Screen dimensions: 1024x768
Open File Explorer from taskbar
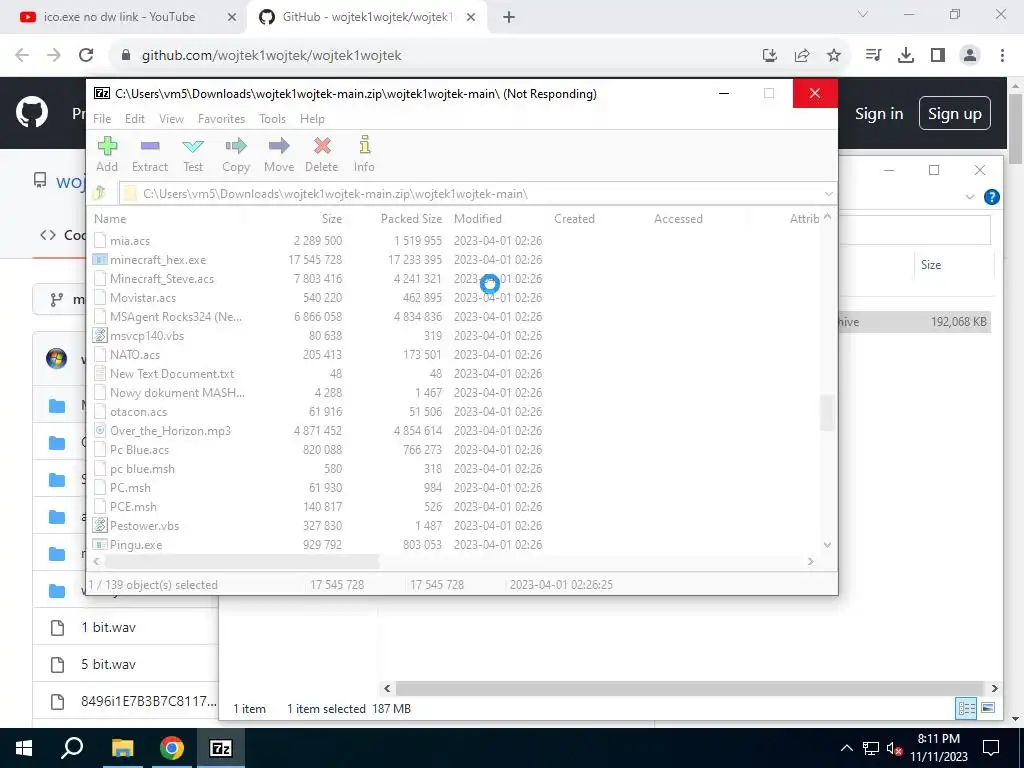click(x=122, y=748)
